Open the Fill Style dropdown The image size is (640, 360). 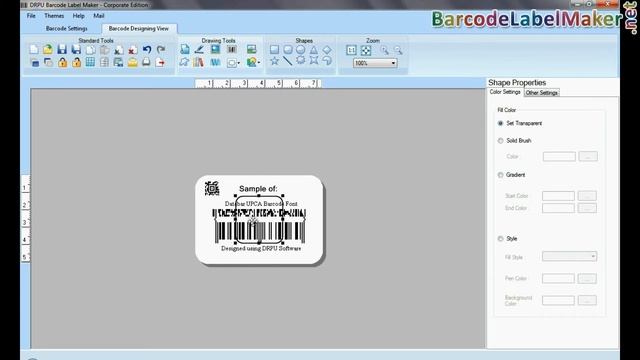(569, 256)
